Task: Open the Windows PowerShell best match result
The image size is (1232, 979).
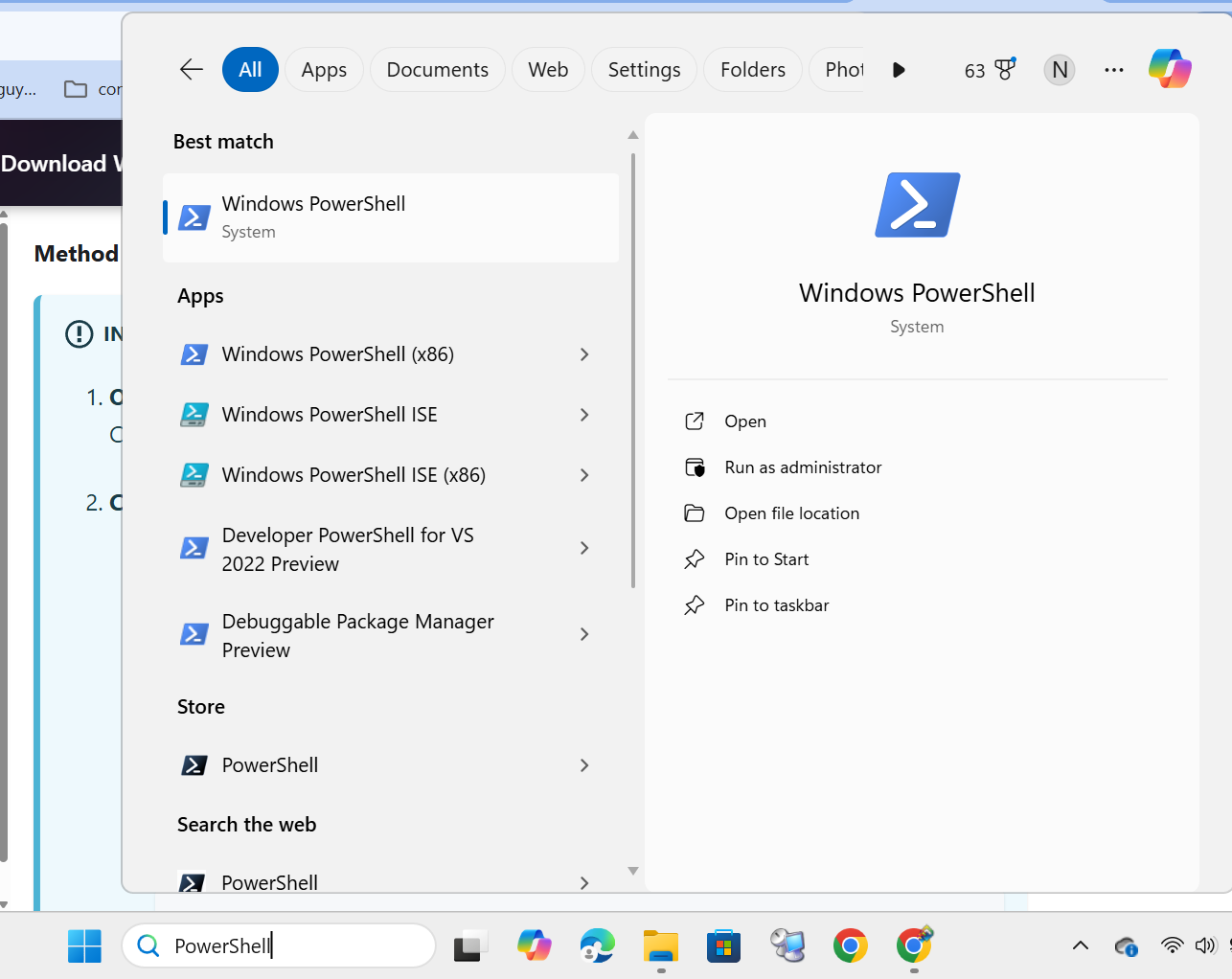Action: pyautogui.click(x=391, y=217)
